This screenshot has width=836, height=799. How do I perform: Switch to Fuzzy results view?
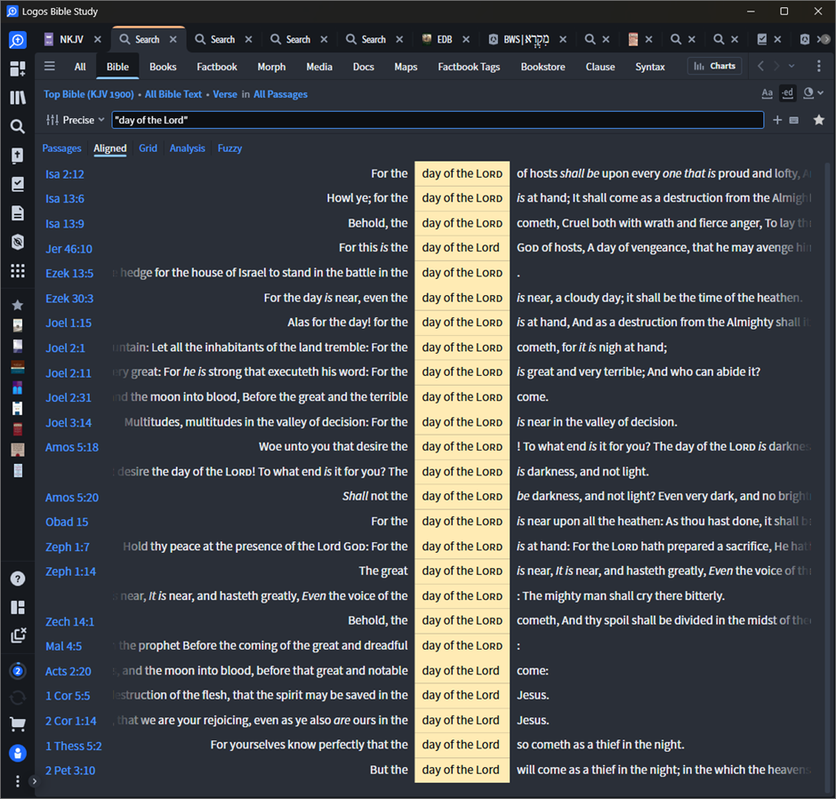pyautogui.click(x=230, y=148)
